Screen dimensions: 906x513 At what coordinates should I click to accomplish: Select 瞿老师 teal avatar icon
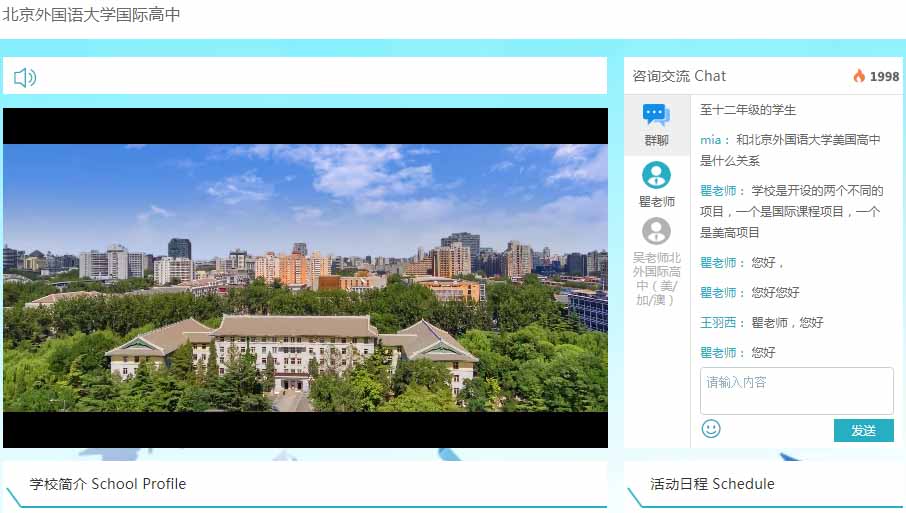tap(656, 175)
